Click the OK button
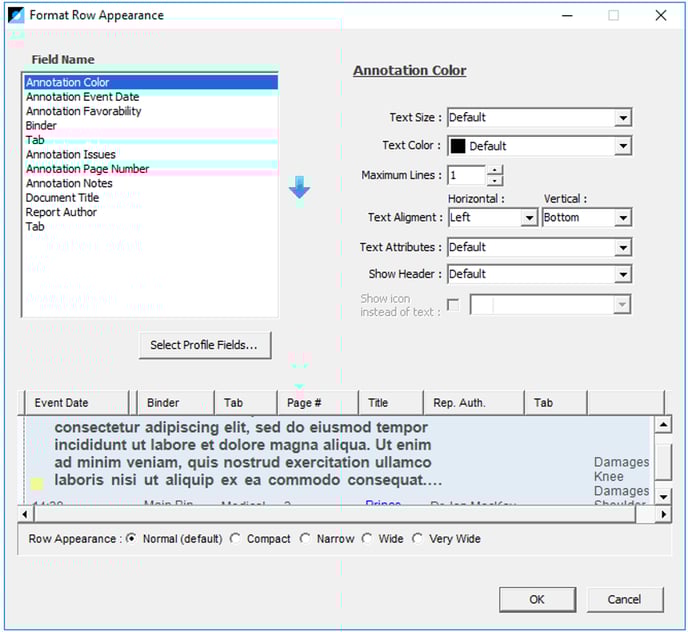 [537, 599]
